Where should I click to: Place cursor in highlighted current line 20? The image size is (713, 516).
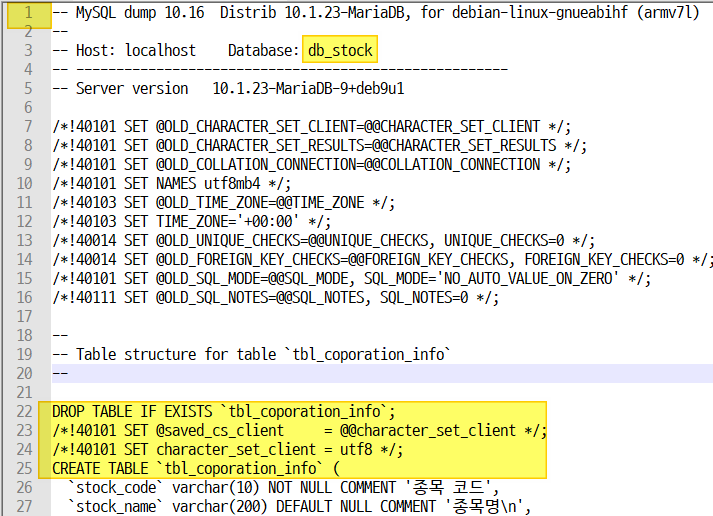tap(382, 373)
